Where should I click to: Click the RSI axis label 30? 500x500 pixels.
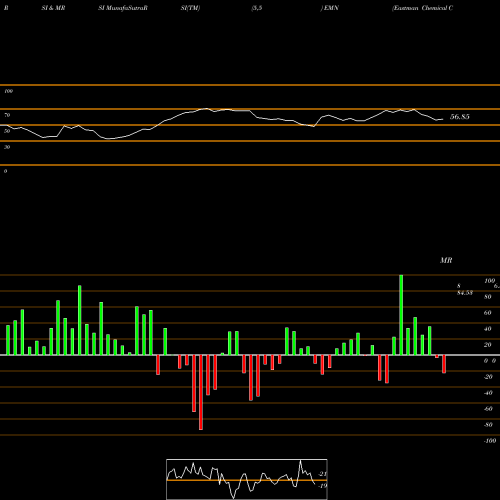click(x=7, y=147)
